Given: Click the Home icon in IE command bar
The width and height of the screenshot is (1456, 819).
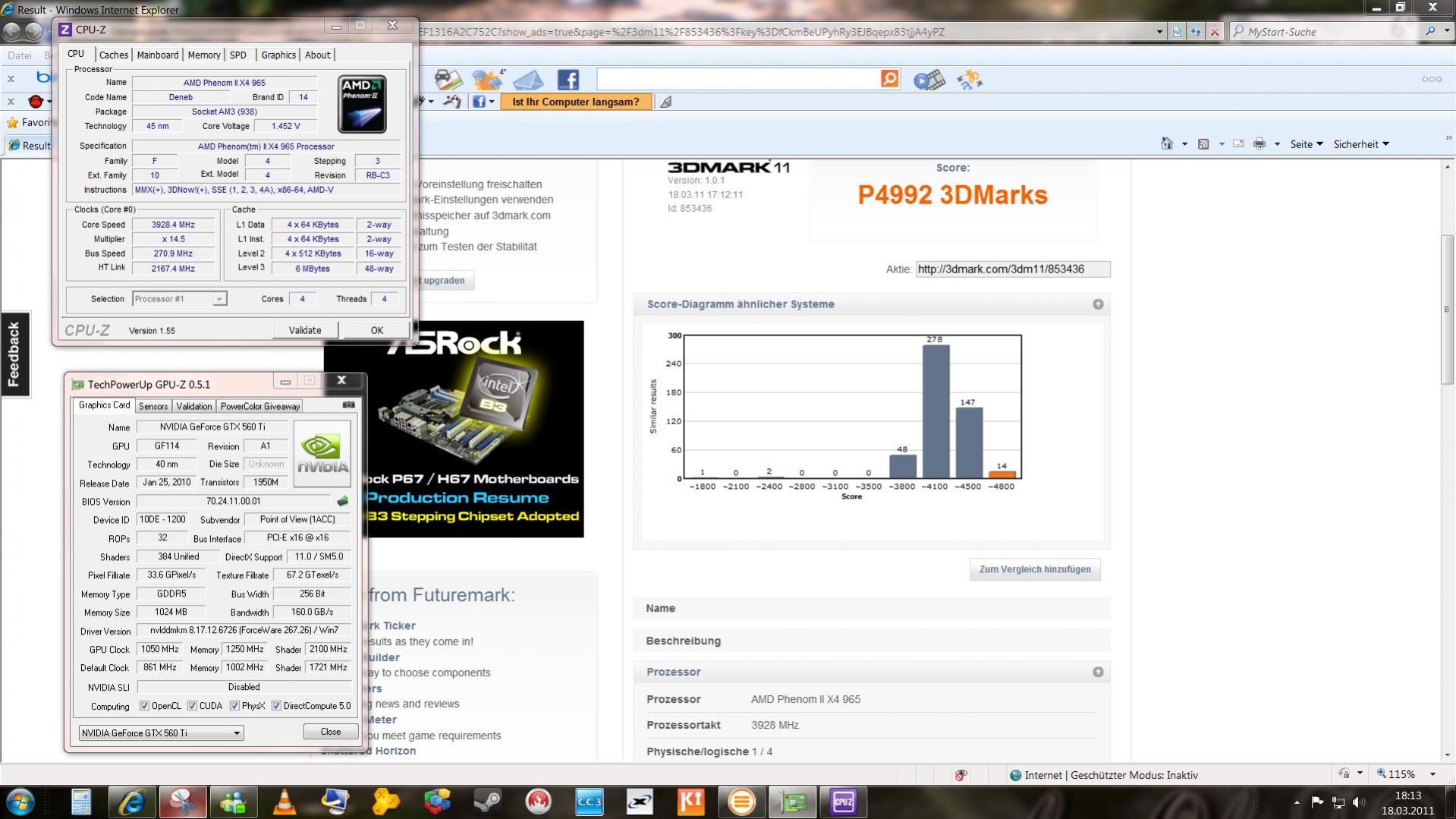Looking at the screenshot, I should (x=1167, y=143).
